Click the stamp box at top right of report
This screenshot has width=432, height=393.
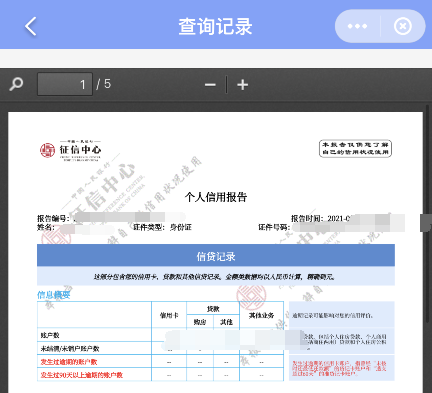click(x=355, y=148)
